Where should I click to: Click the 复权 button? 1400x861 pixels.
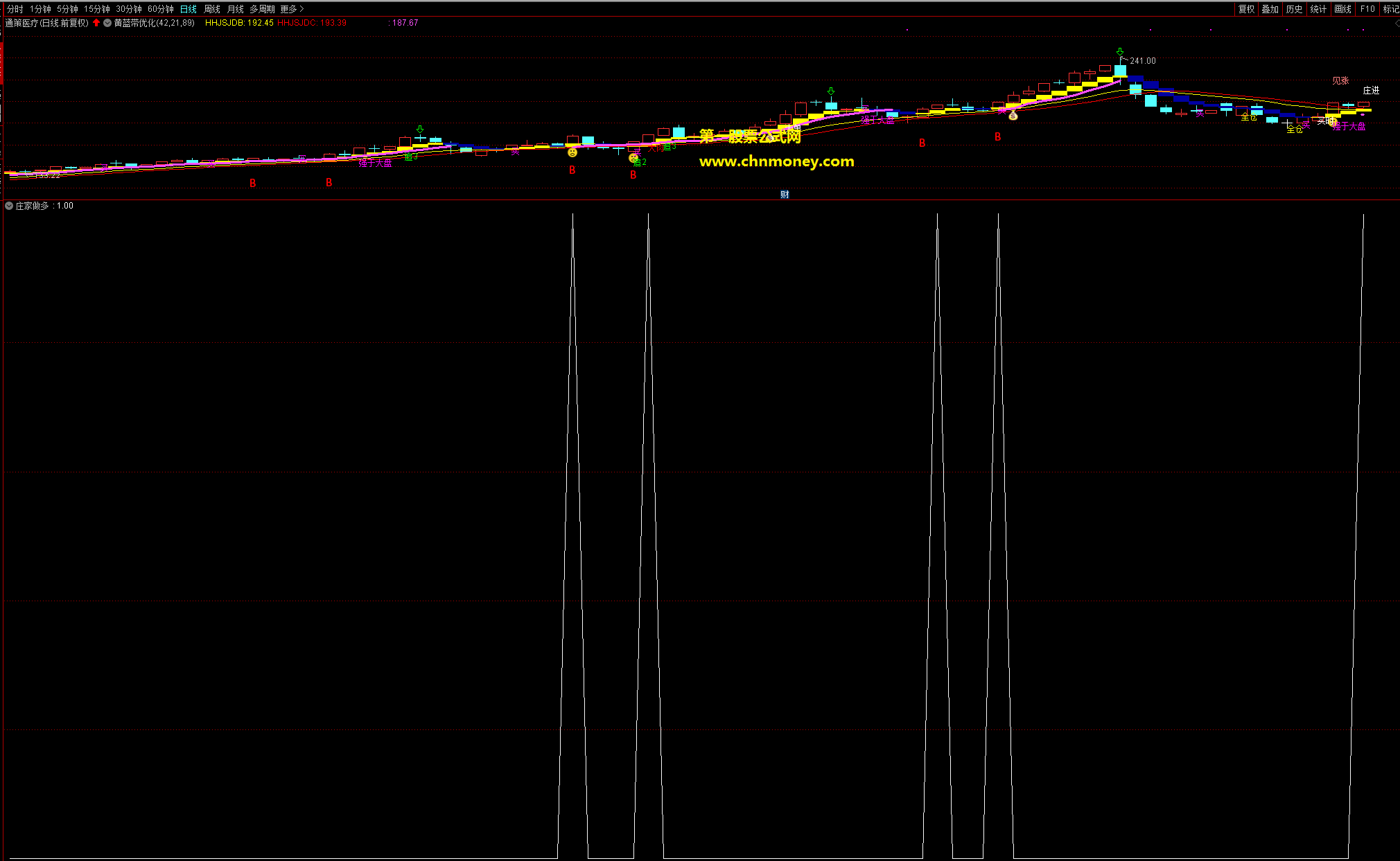pos(1246,9)
